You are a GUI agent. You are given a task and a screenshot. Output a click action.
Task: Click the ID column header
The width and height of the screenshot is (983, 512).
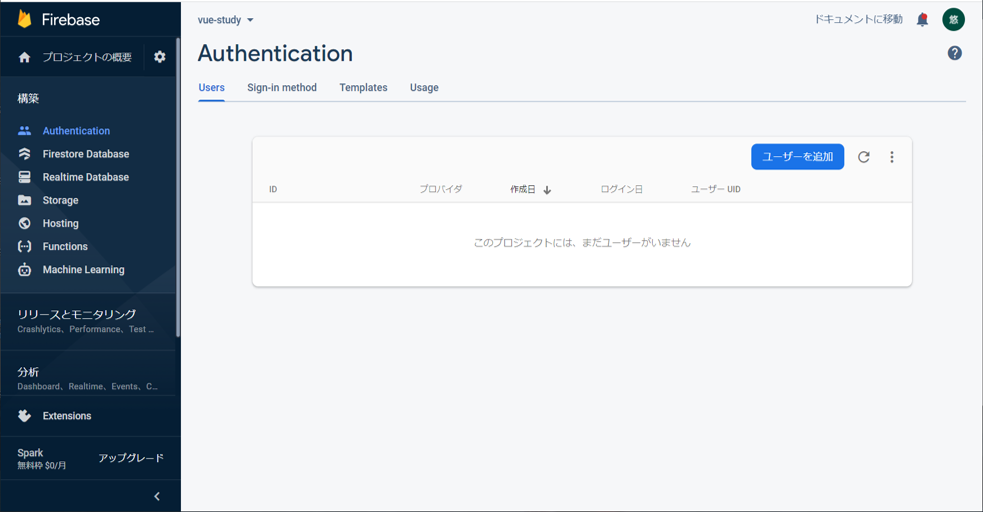273,189
